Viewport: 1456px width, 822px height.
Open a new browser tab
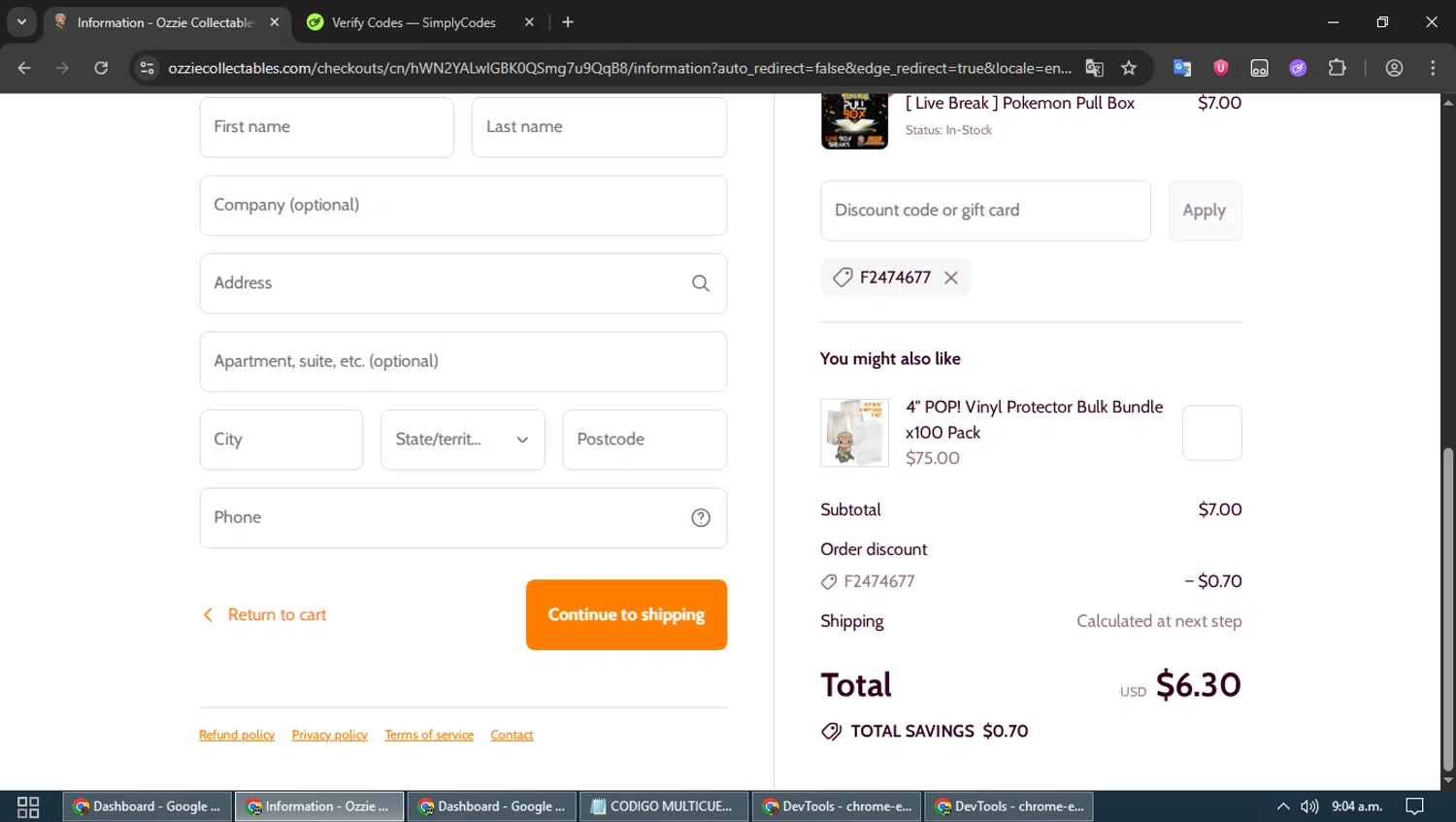pyautogui.click(x=568, y=22)
